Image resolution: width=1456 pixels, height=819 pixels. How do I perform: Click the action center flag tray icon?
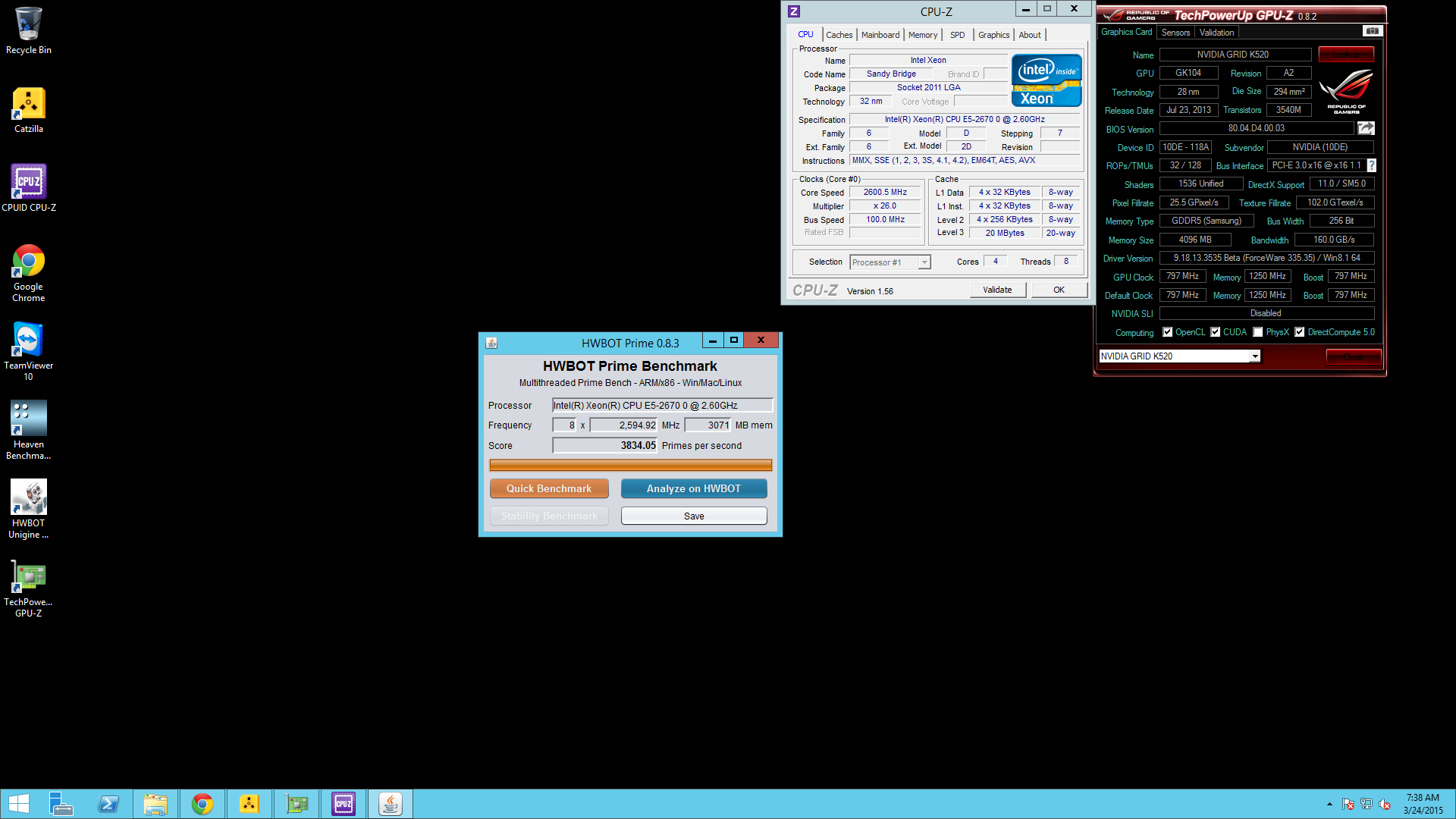pyautogui.click(x=1348, y=804)
